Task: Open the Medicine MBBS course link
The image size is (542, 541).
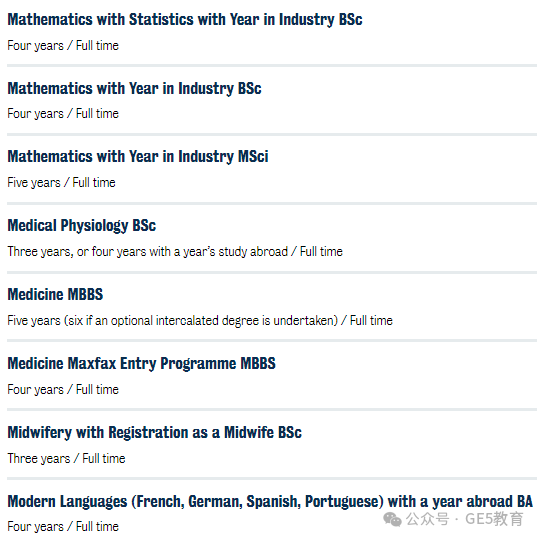Action: [x=55, y=295]
